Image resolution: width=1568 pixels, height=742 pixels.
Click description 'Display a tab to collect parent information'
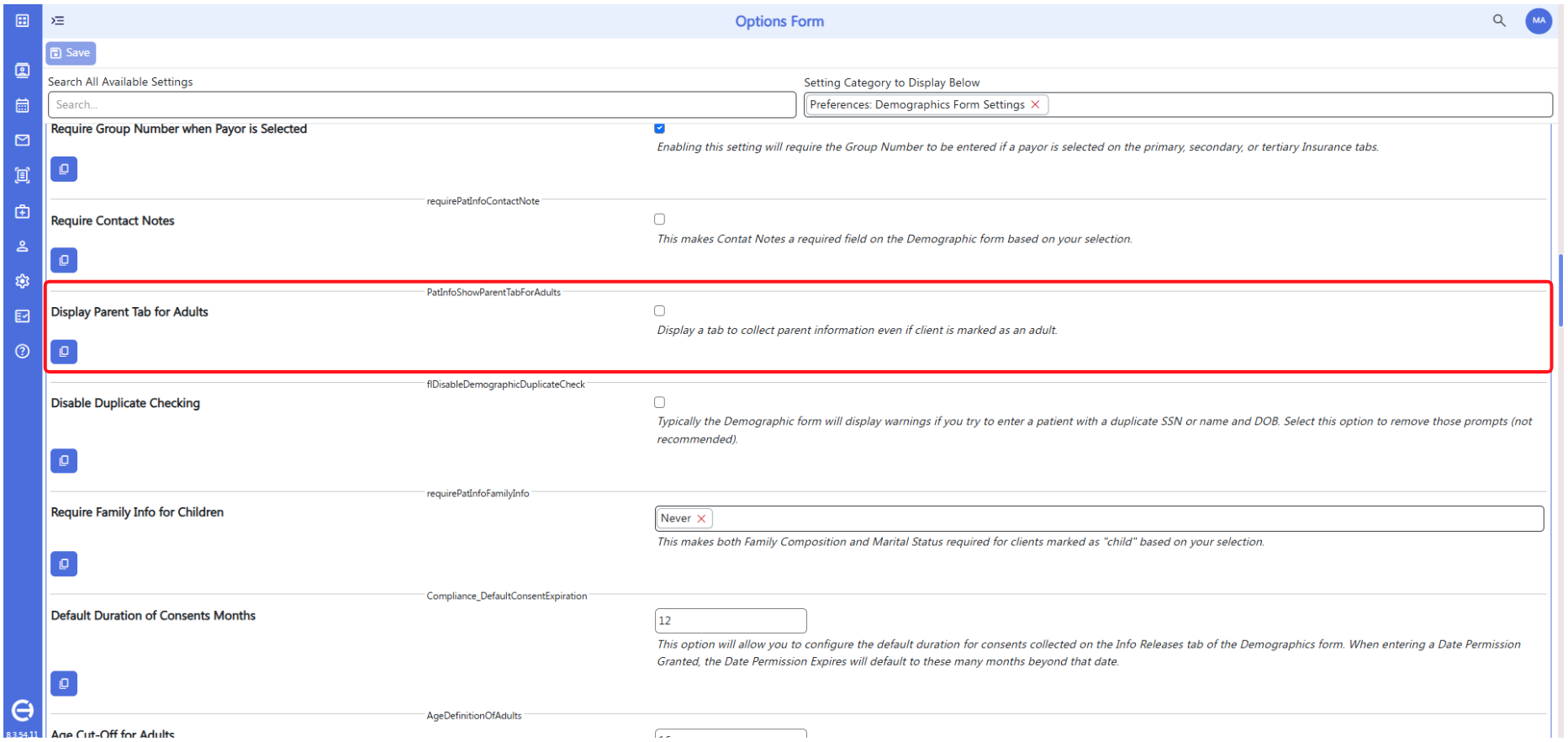[x=857, y=331]
